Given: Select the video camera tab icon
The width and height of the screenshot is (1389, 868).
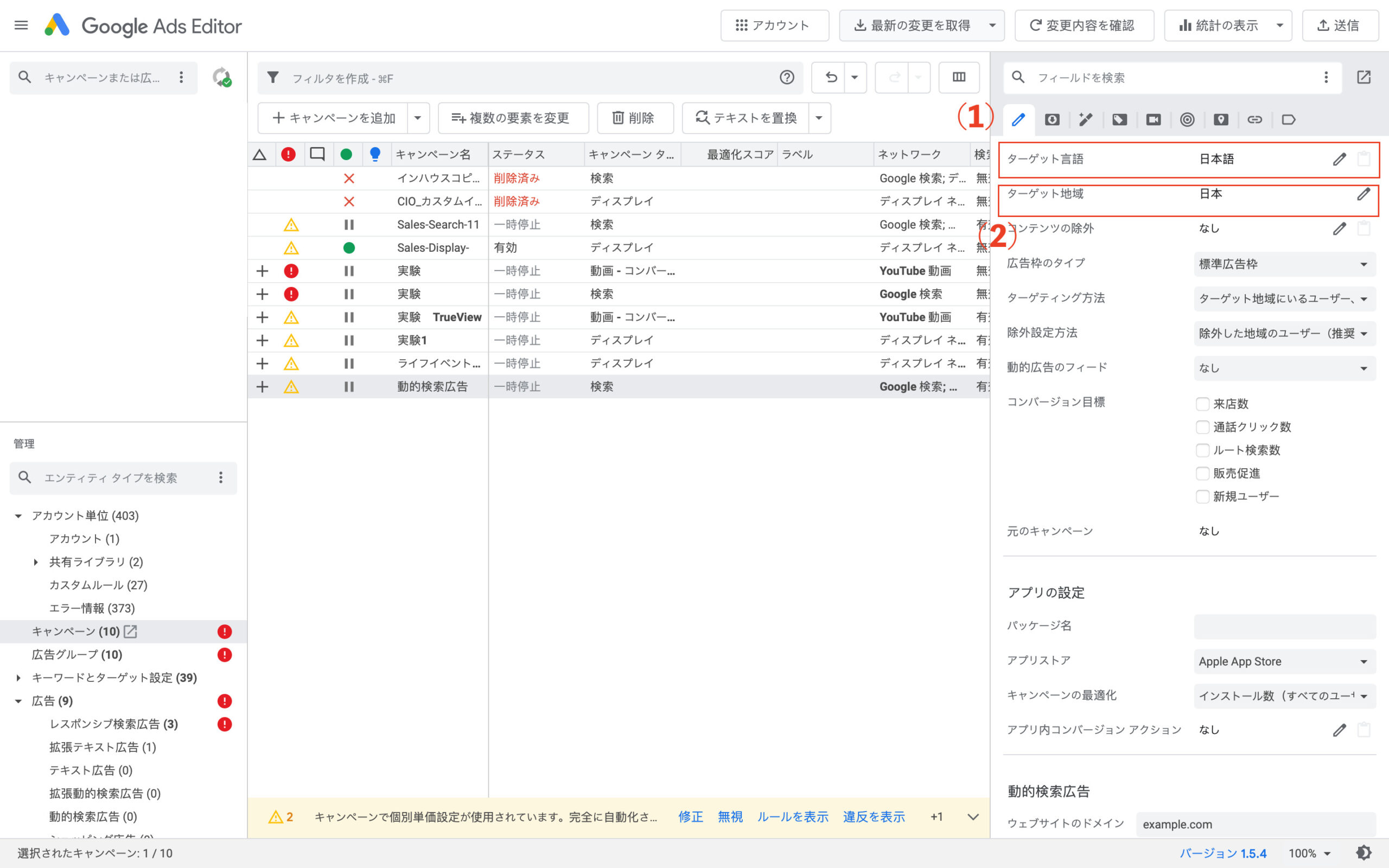Looking at the screenshot, I should 1153,119.
